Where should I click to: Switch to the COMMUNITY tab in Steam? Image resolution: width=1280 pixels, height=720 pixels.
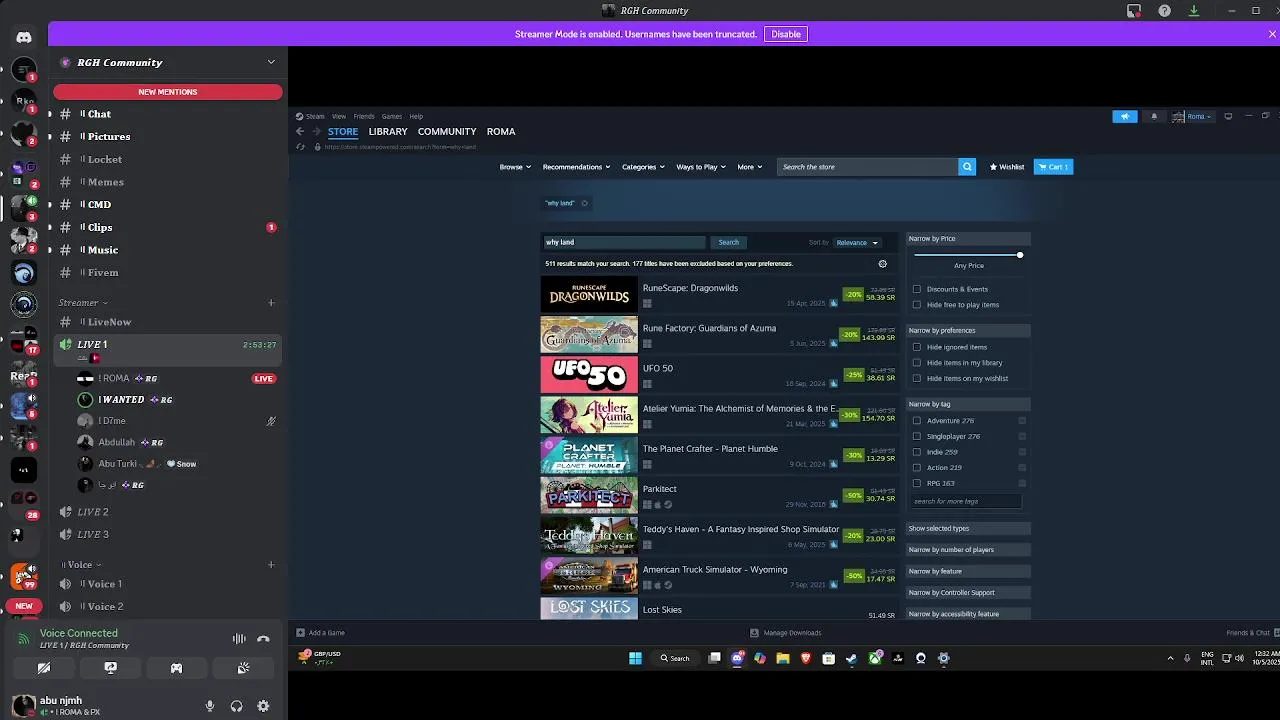(x=447, y=131)
